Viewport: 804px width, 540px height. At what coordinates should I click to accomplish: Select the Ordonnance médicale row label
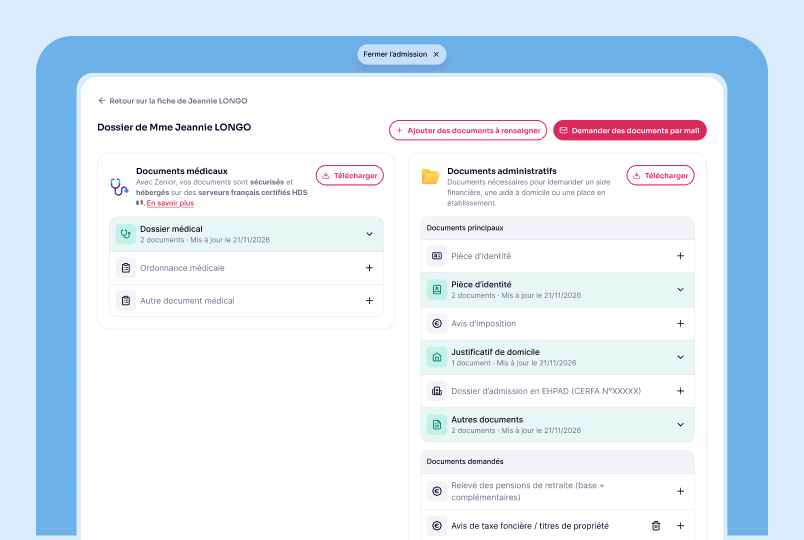182,268
